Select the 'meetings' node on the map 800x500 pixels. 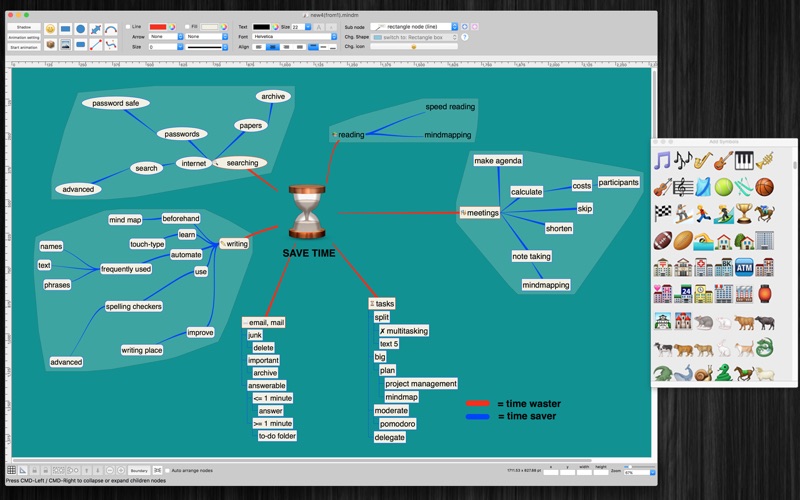pos(480,213)
